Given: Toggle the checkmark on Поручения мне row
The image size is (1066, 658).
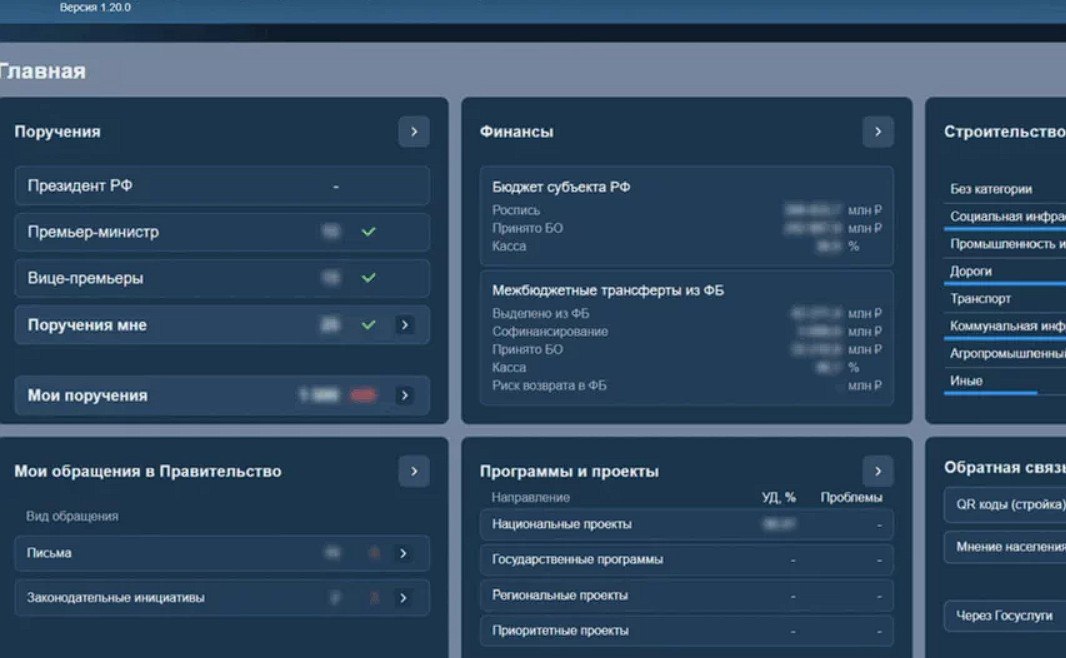Looking at the screenshot, I should (x=368, y=324).
